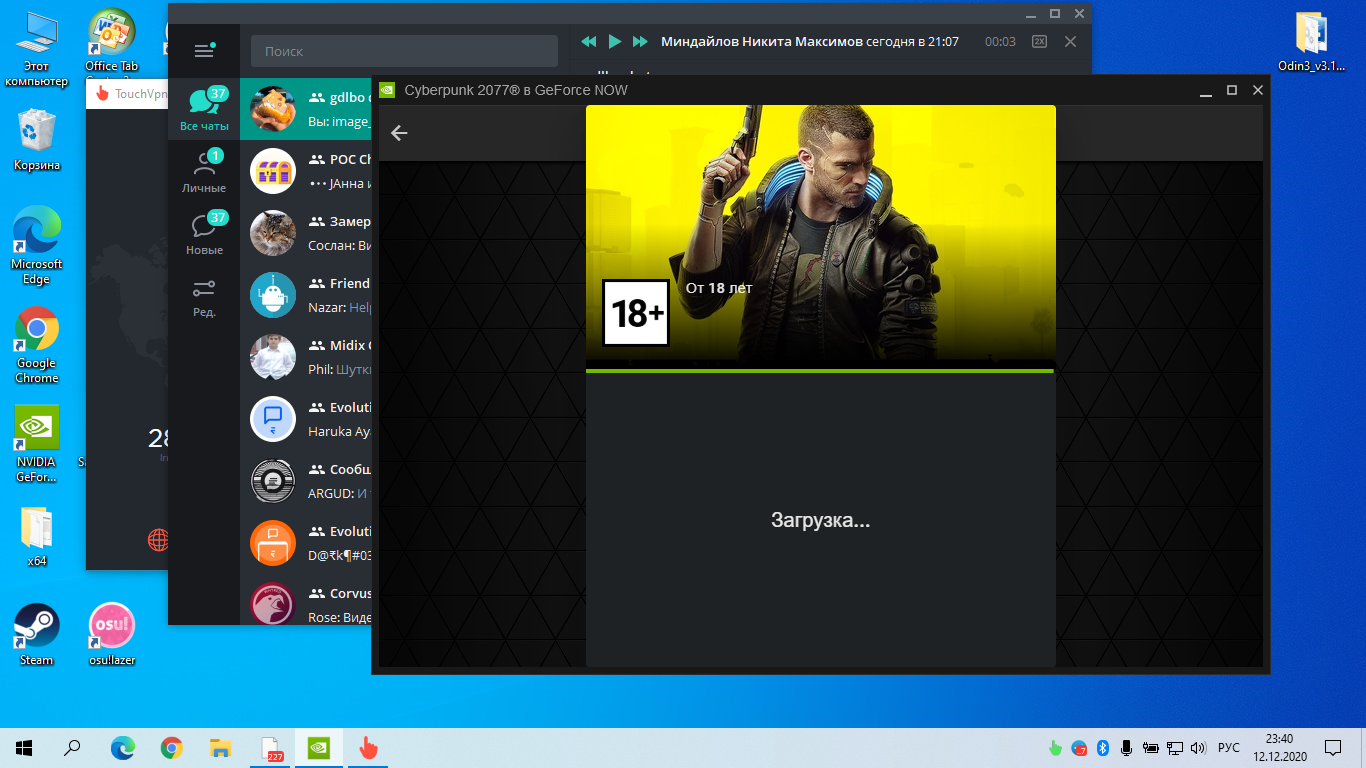Screen dimensions: 1366x768
Task: Open the "Сообщ" chat from ARGUD
Action: [306, 482]
